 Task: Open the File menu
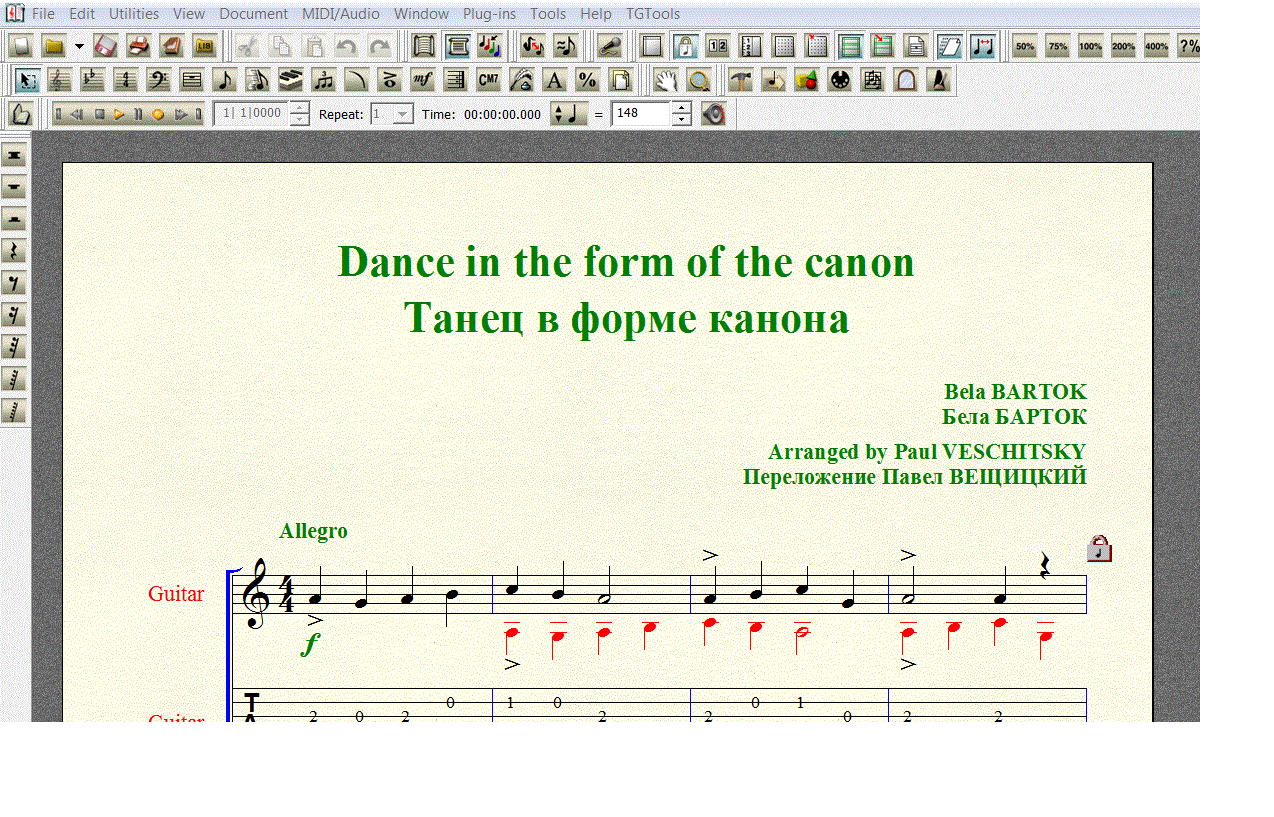pos(43,14)
